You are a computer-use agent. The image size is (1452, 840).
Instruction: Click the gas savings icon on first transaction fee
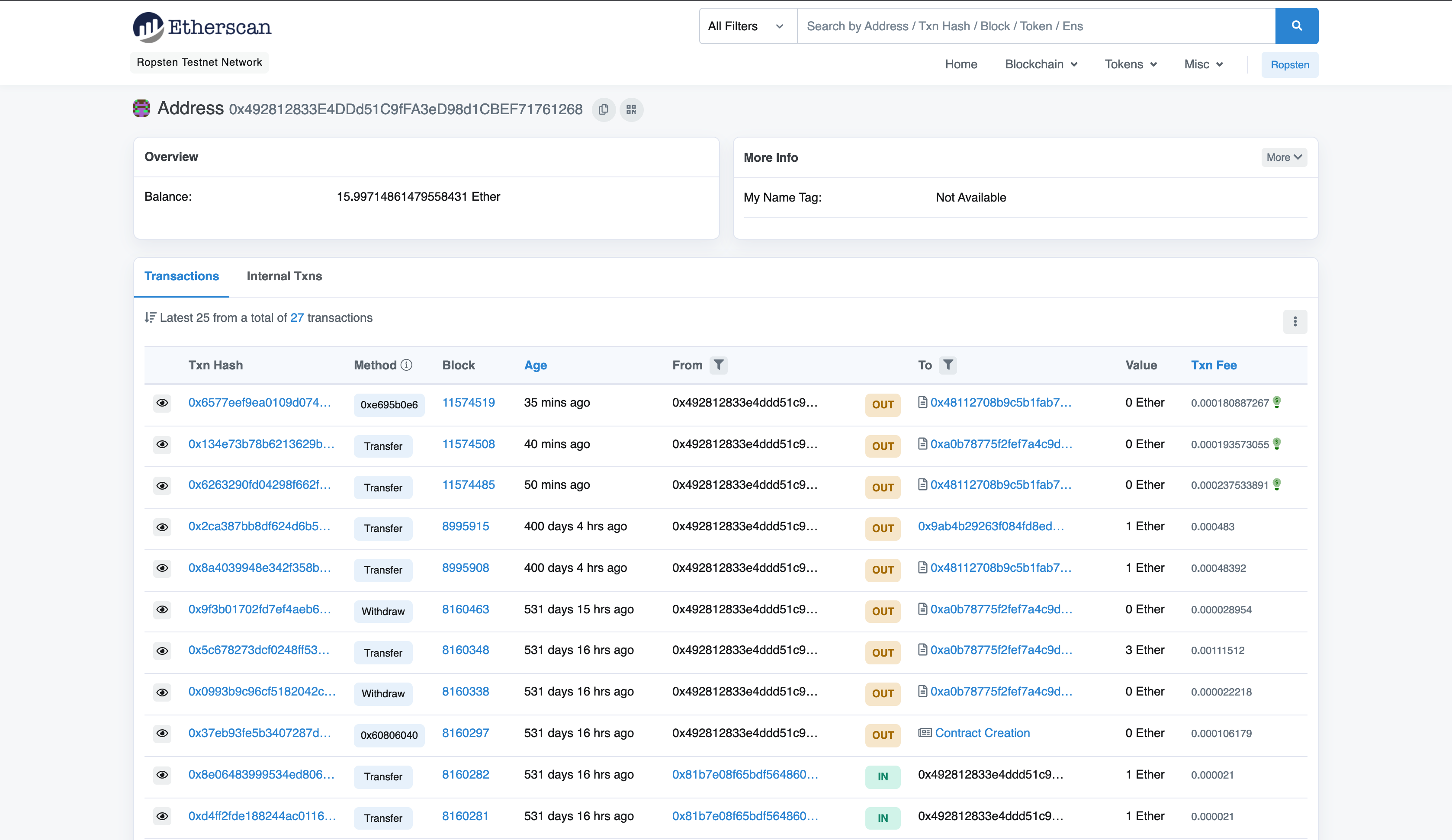tap(1277, 402)
